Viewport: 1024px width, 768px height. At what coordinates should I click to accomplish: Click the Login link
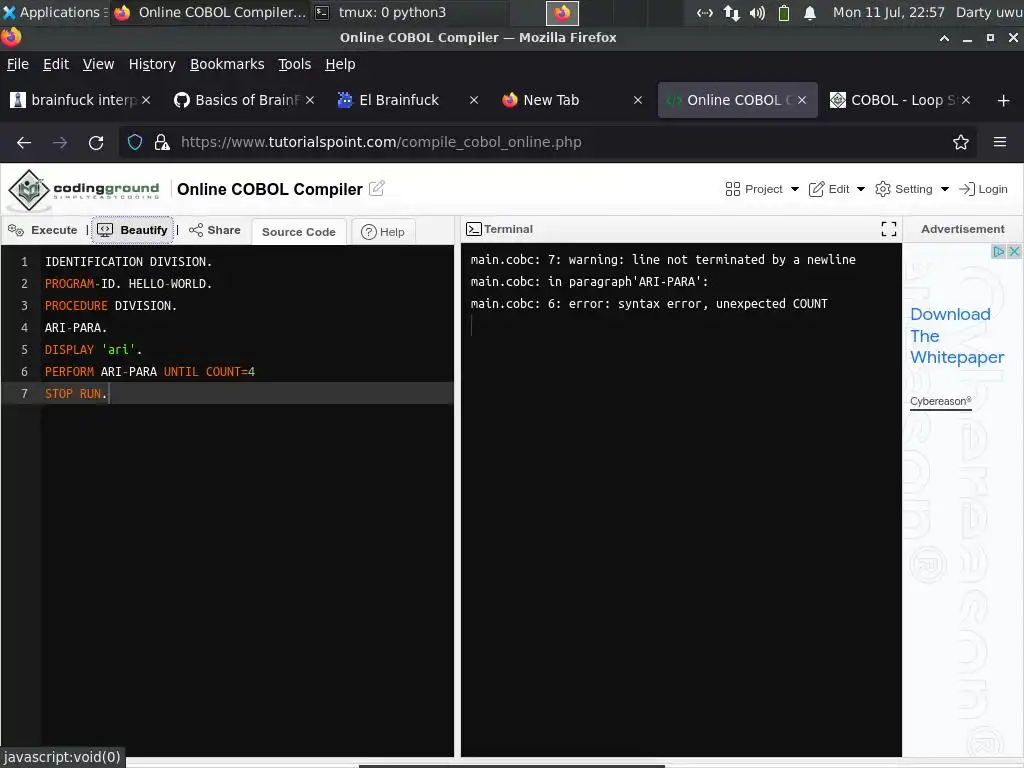tap(983, 189)
